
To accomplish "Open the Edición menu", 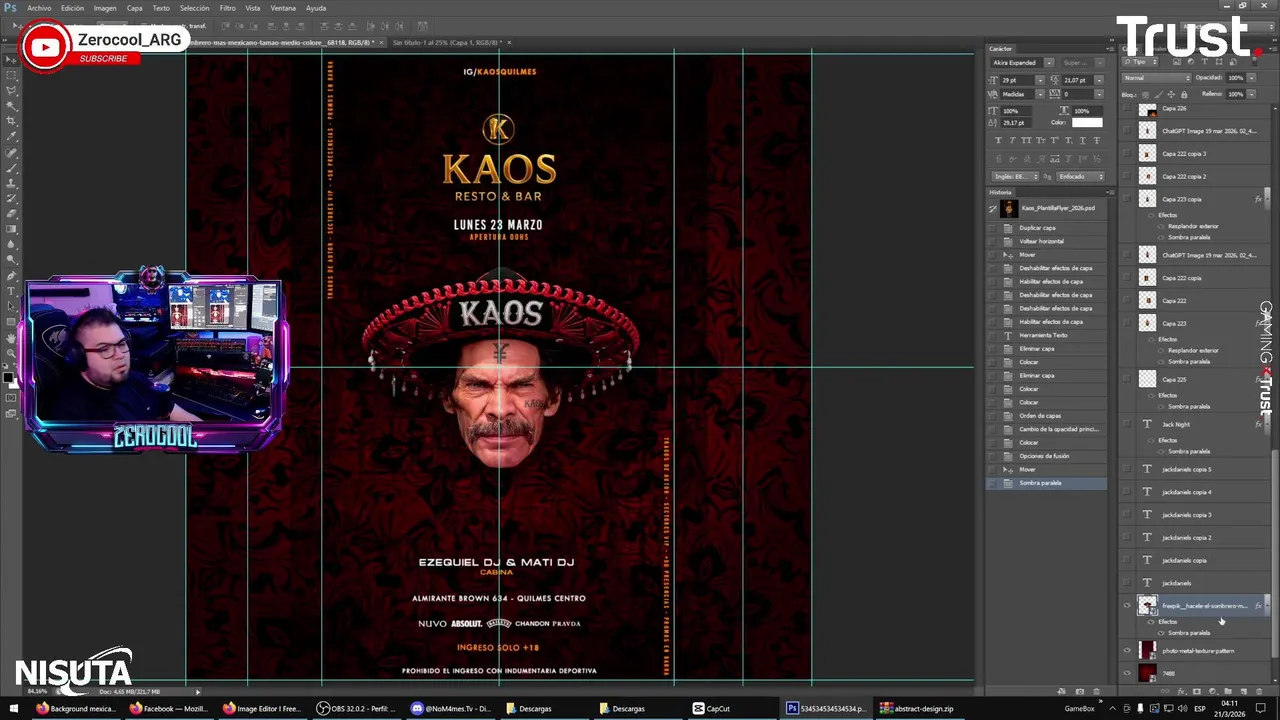I will [x=72, y=8].
